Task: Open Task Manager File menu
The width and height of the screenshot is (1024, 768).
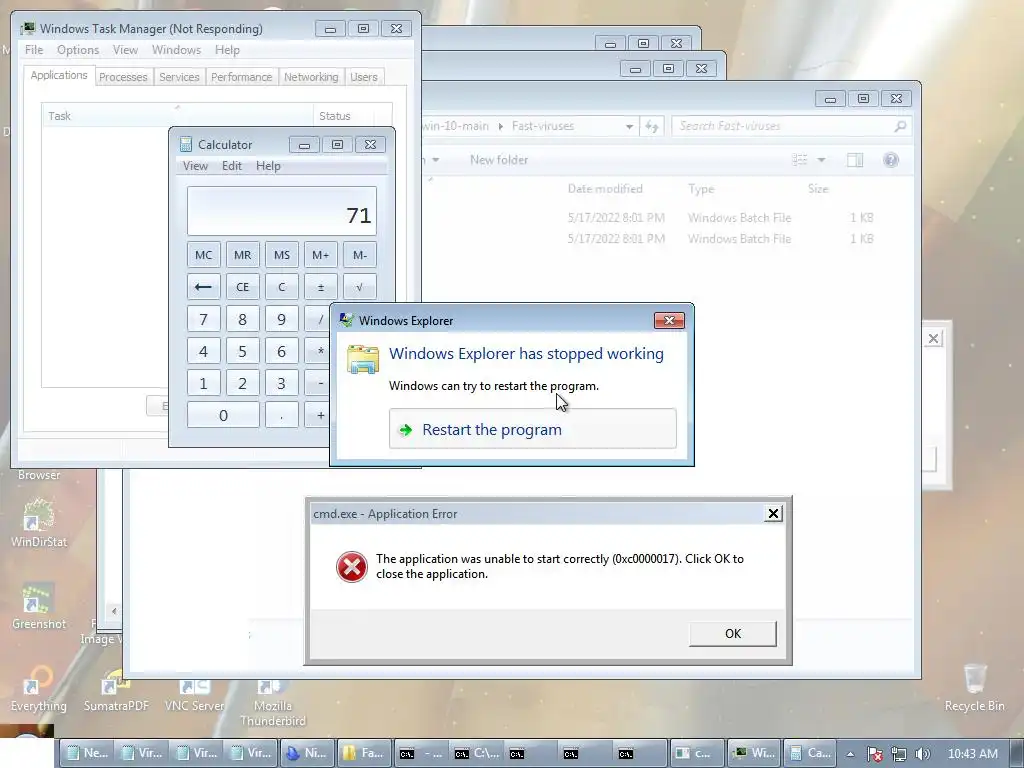Action: (34, 50)
